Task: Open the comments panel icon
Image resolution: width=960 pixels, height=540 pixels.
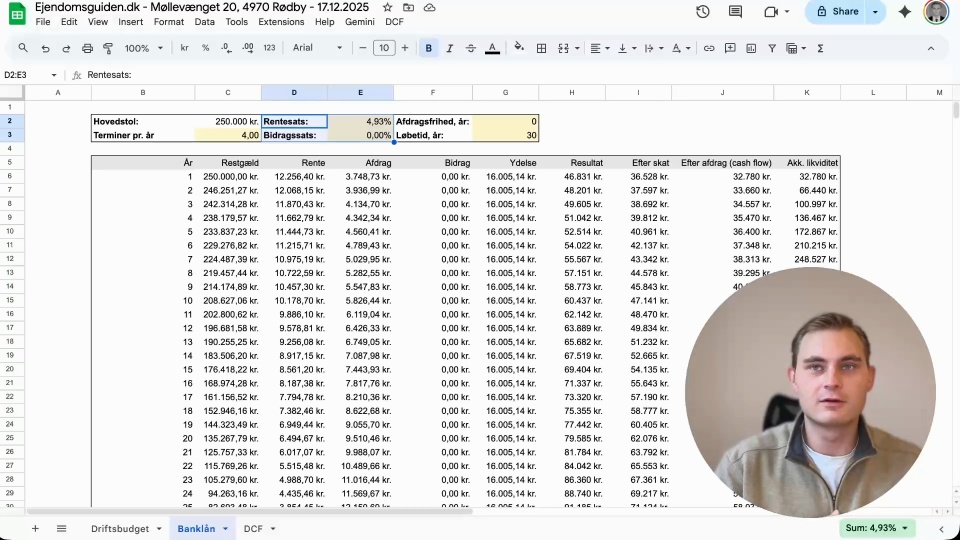Action: (736, 12)
